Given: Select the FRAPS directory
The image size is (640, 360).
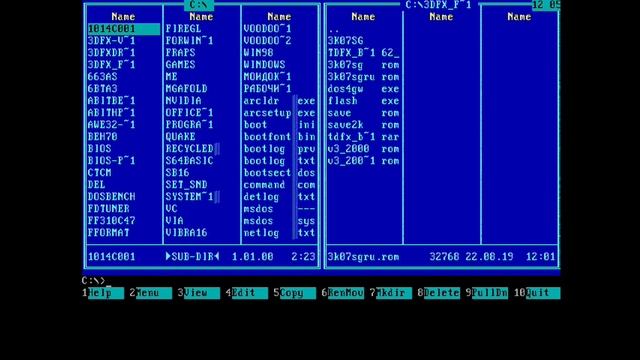Looking at the screenshot, I should coord(180,53).
